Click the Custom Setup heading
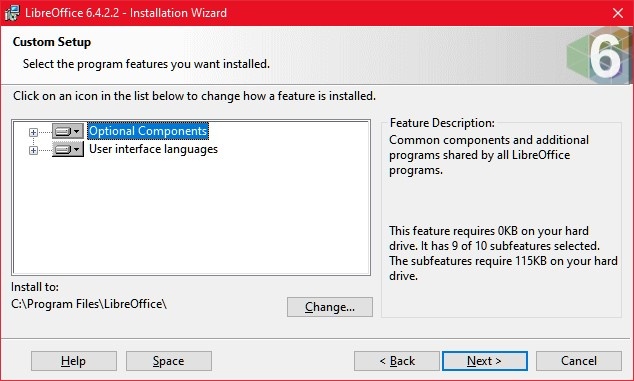 click(x=52, y=42)
